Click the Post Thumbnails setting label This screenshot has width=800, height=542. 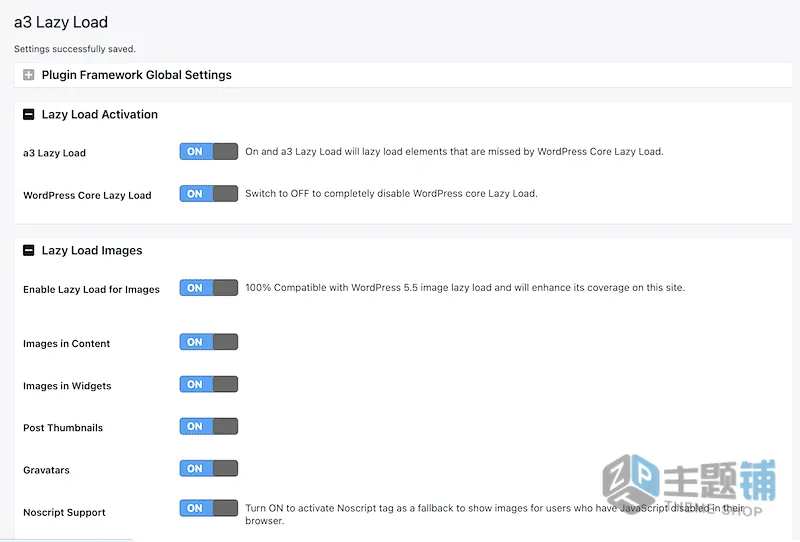pyautogui.click(x=63, y=428)
